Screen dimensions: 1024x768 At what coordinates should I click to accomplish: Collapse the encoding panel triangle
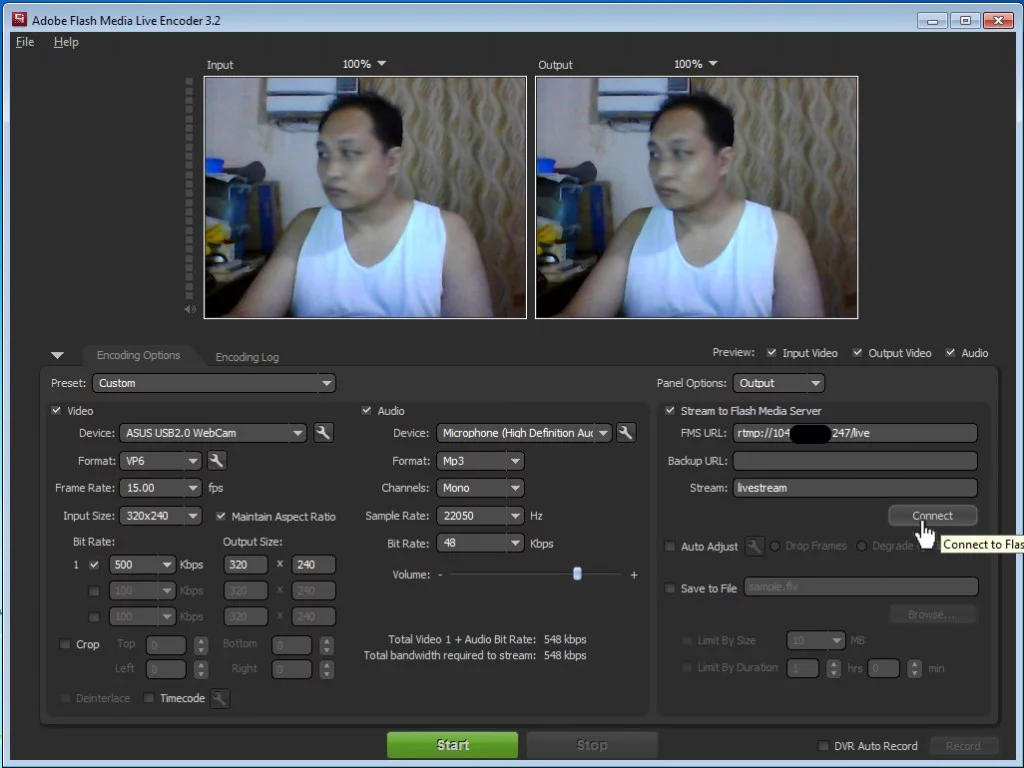coord(57,355)
